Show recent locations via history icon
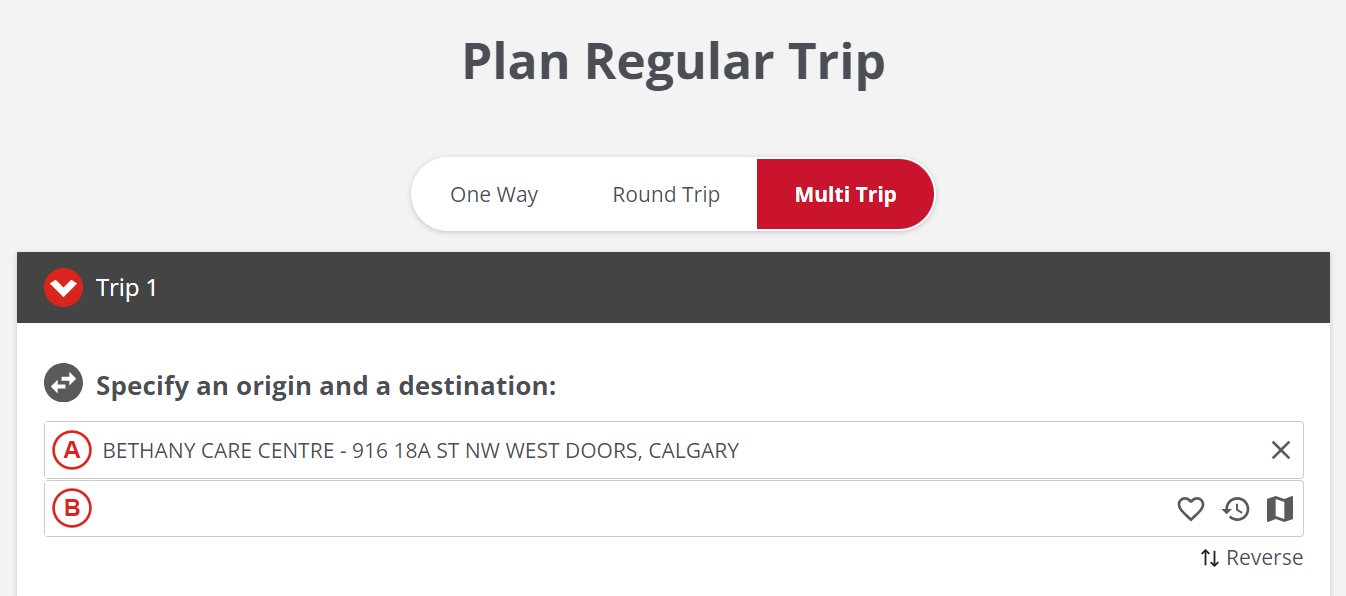 [x=1236, y=509]
